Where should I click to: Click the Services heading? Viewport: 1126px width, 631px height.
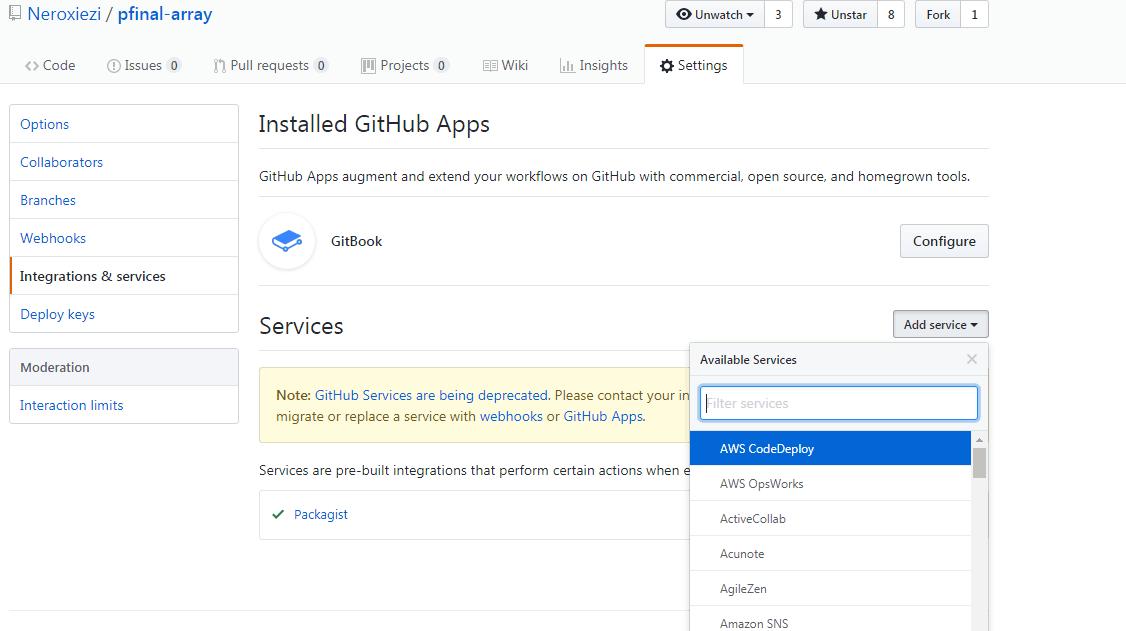click(301, 326)
